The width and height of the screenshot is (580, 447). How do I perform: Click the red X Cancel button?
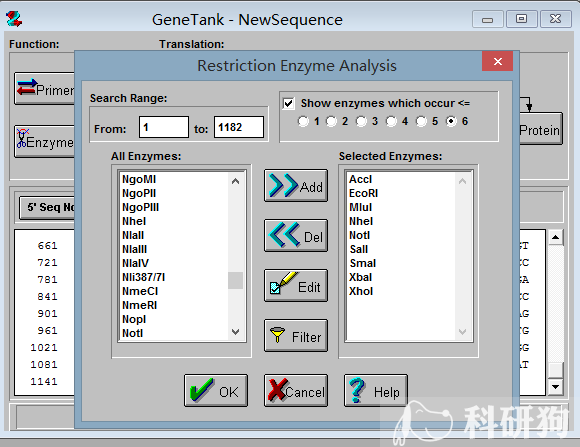(x=296, y=390)
